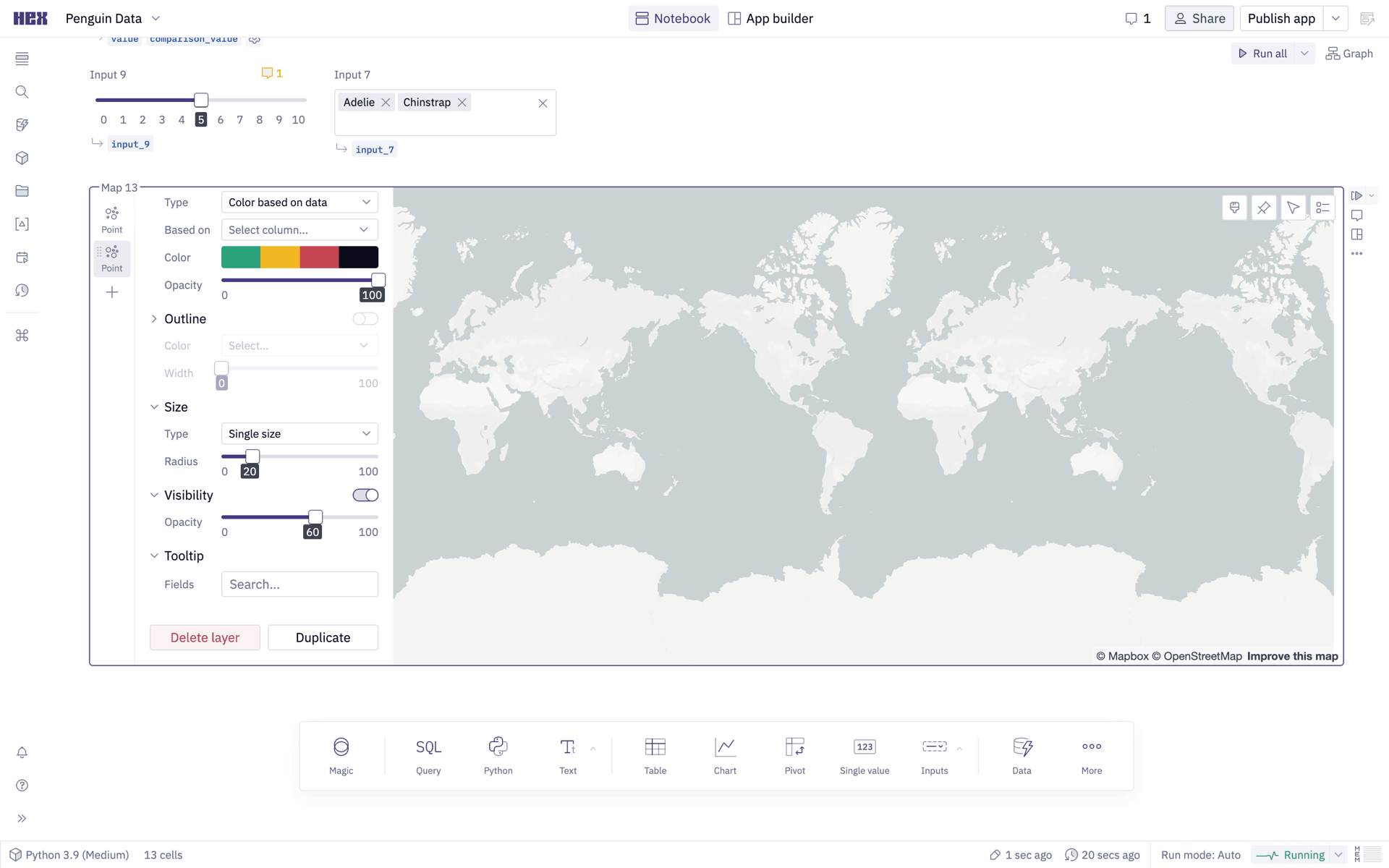
Task: Open the Run all options dropdown arrow
Action: (x=1304, y=54)
